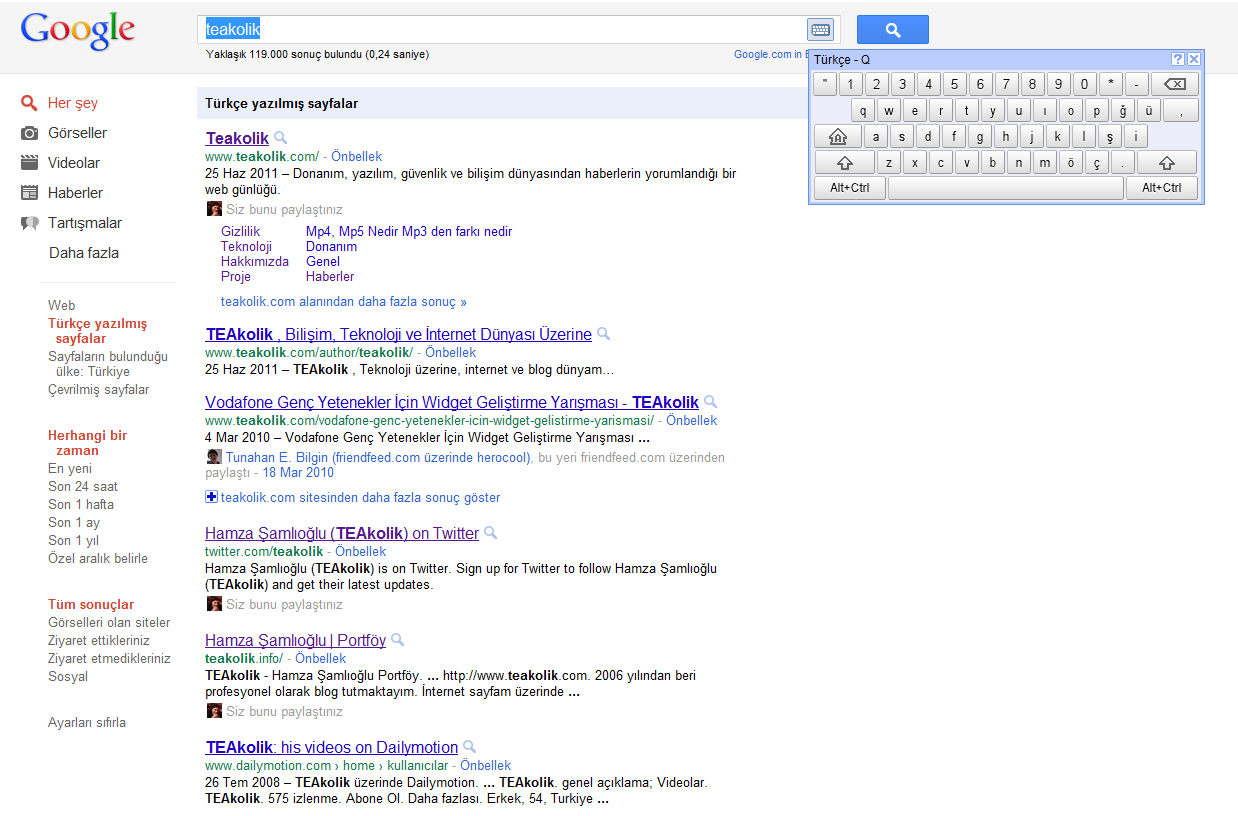Preview the Hamza Şamlıoğlu on Twitter result

tap(490, 533)
